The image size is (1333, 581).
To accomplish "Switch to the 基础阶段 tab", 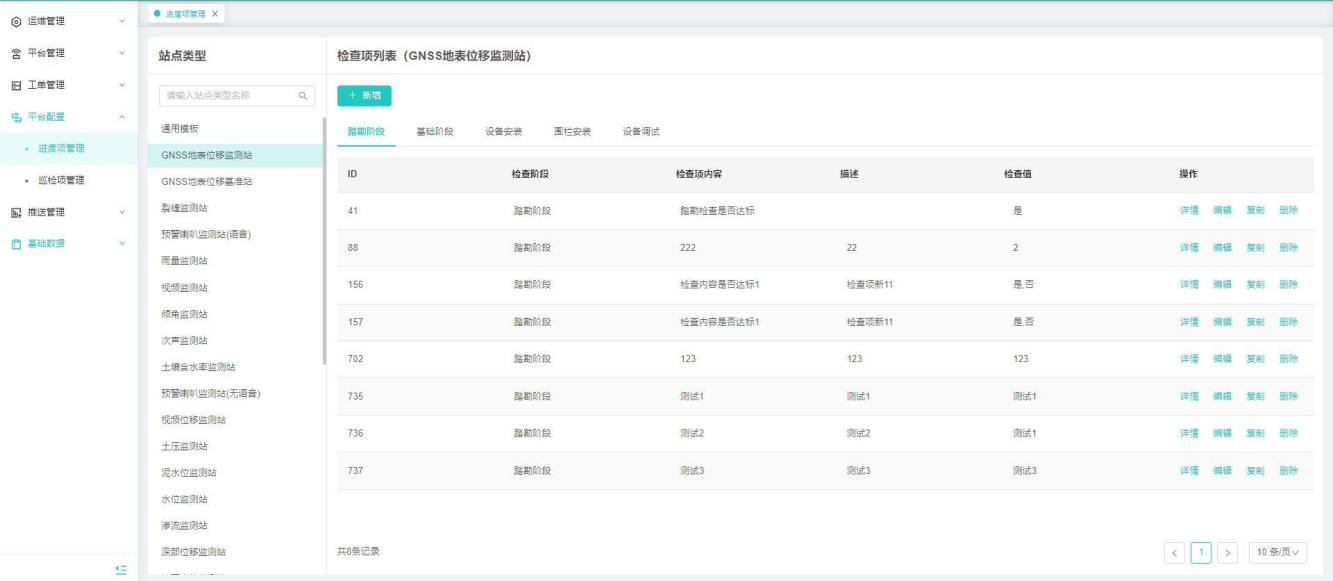I will 434,132.
